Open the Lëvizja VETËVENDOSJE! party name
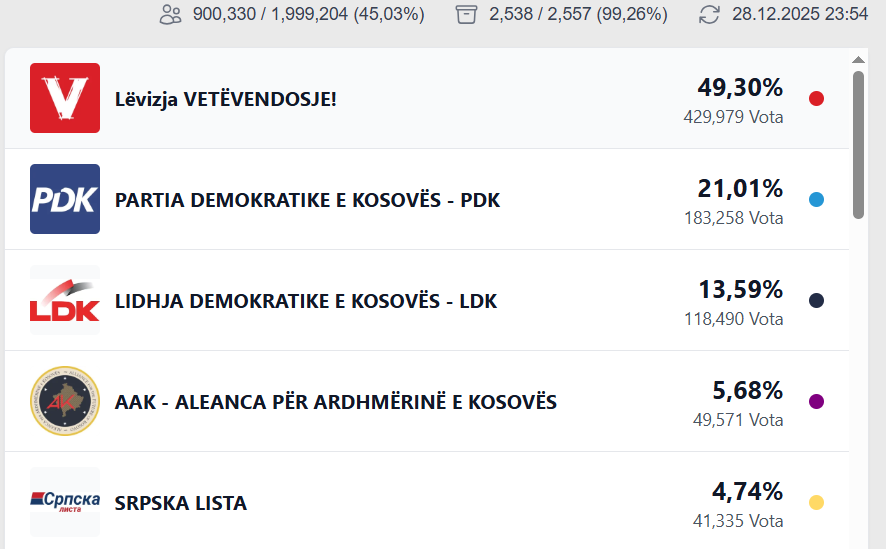 point(226,100)
